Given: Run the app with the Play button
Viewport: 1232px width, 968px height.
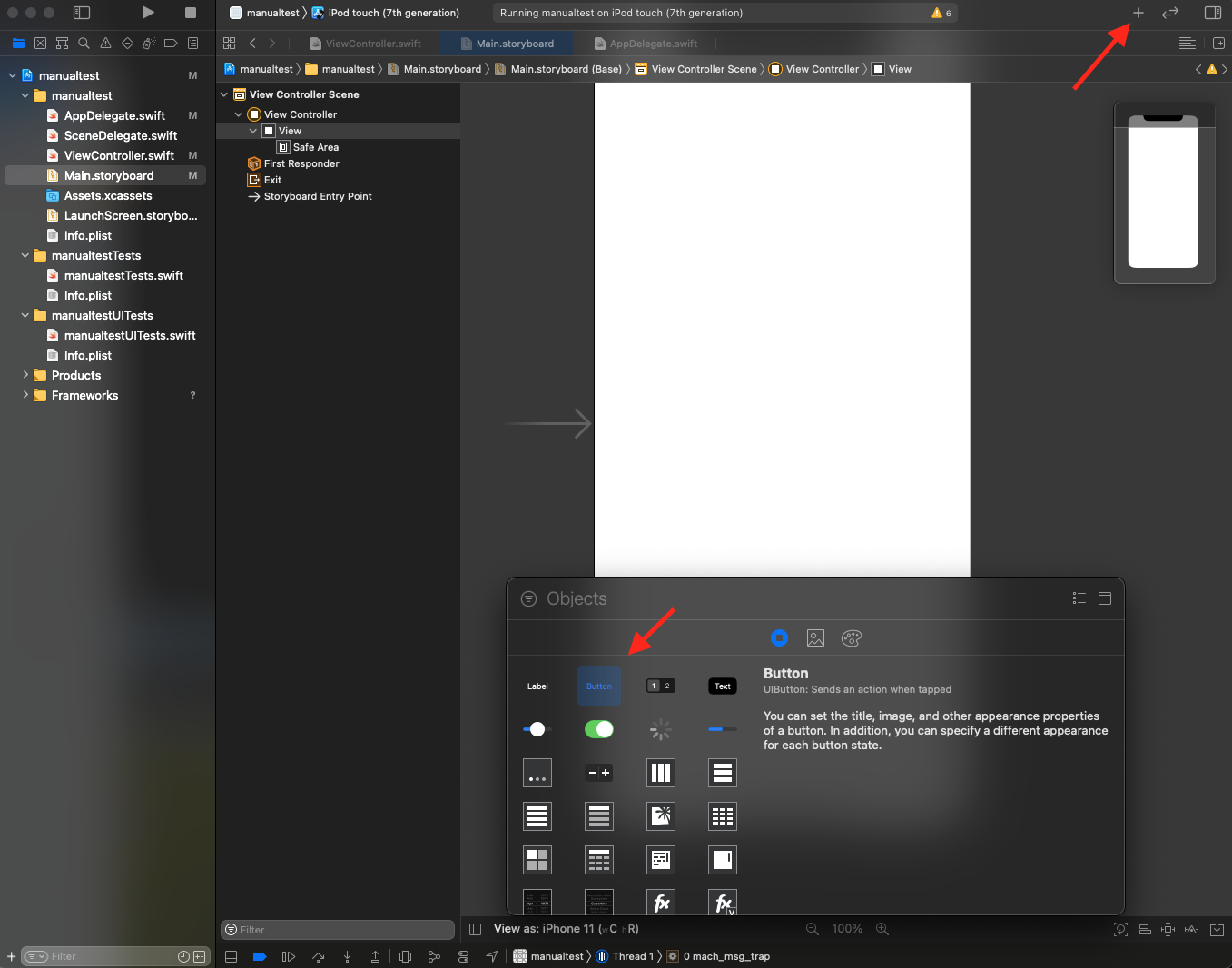Looking at the screenshot, I should tap(148, 13).
